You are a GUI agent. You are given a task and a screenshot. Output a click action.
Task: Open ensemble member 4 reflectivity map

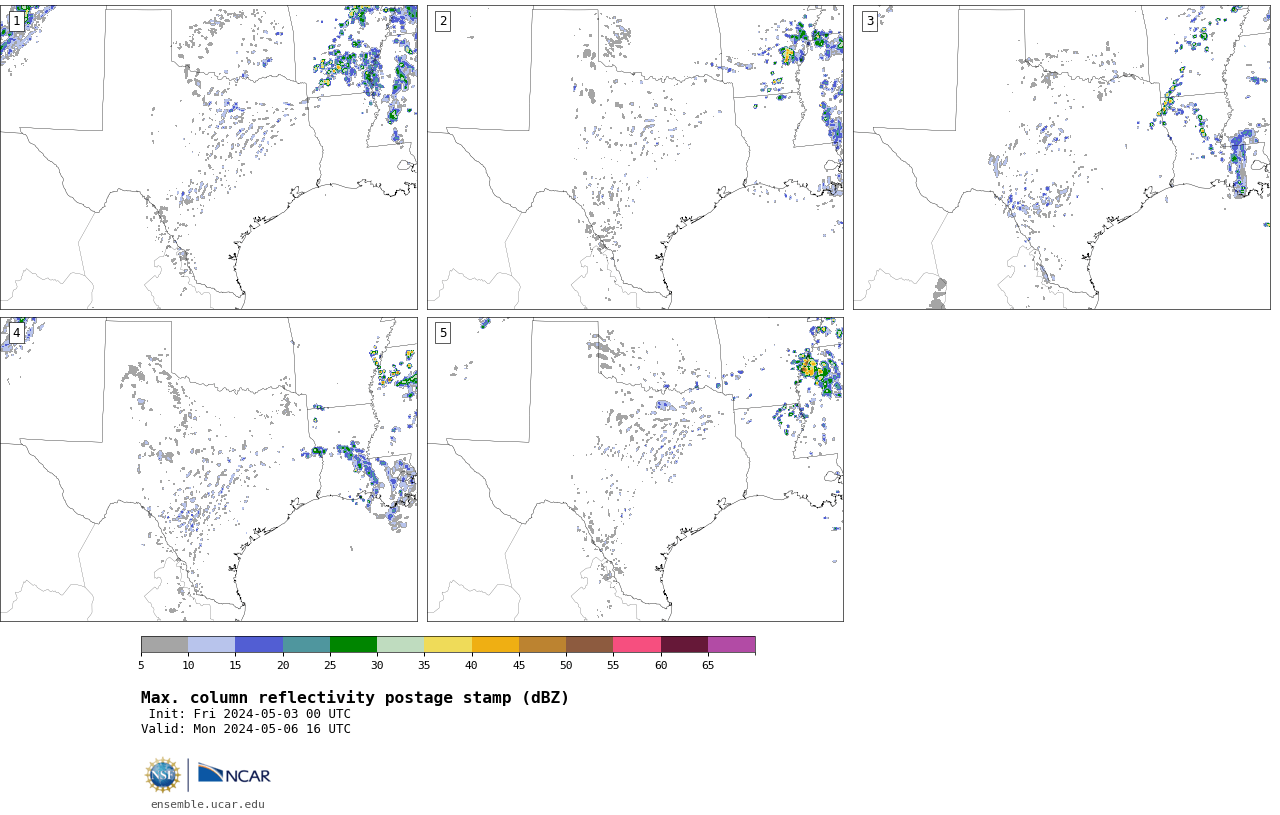(208, 469)
